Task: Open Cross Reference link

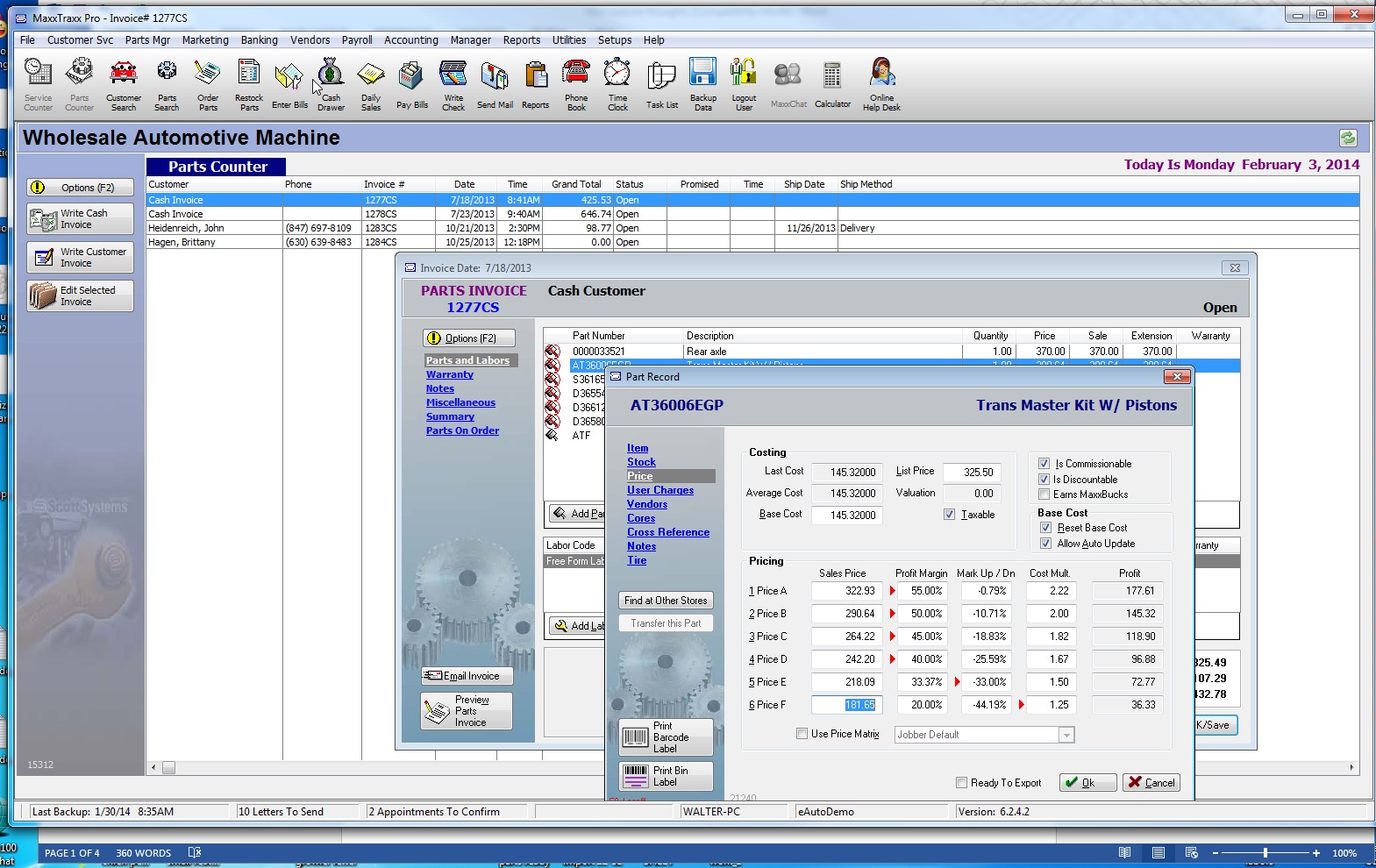Action: tap(668, 532)
